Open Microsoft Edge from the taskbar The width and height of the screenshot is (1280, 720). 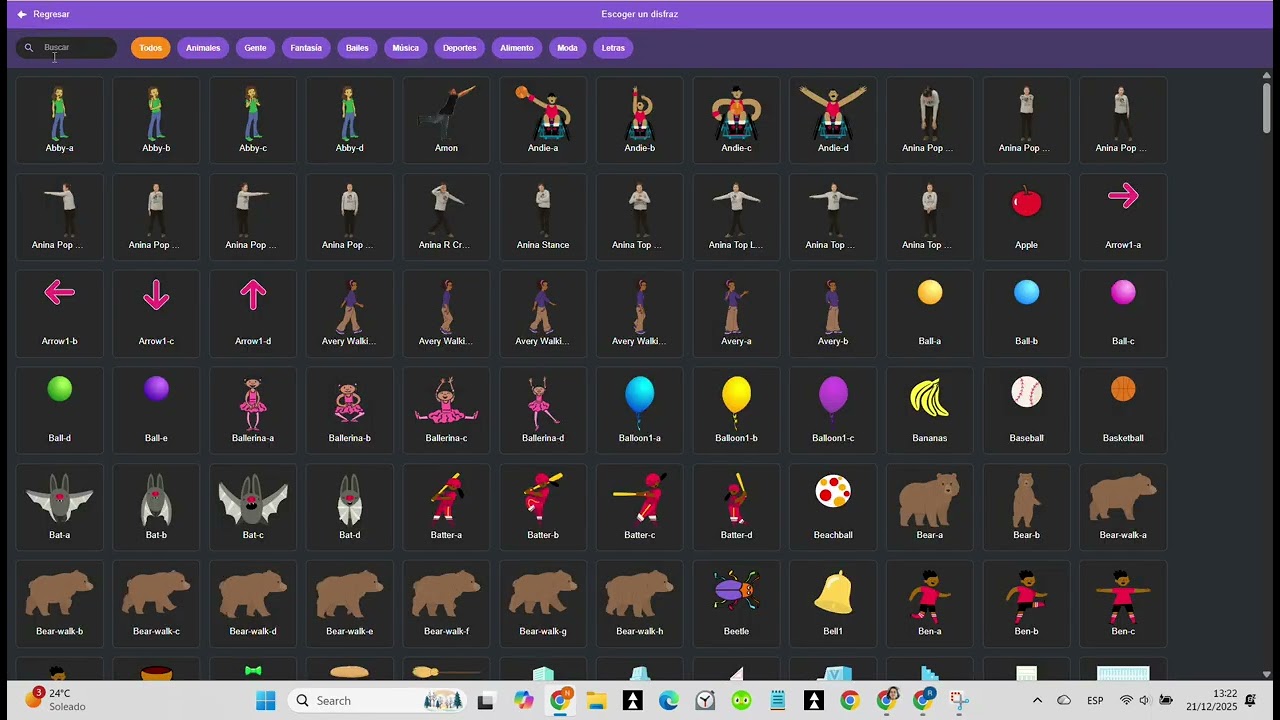(x=668, y=700)
